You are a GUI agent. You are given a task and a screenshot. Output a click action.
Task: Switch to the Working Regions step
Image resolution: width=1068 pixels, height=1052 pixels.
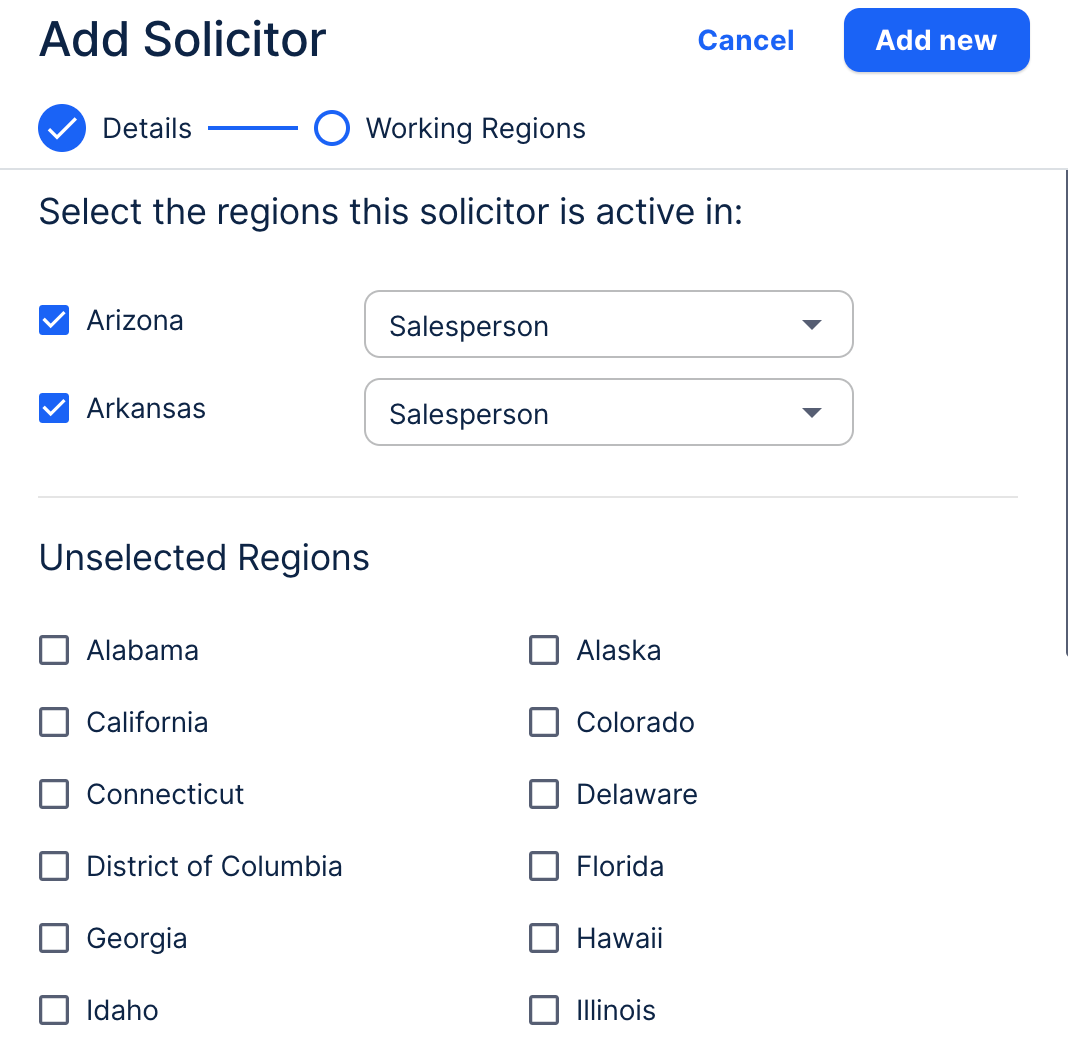[x=475, y=128]
